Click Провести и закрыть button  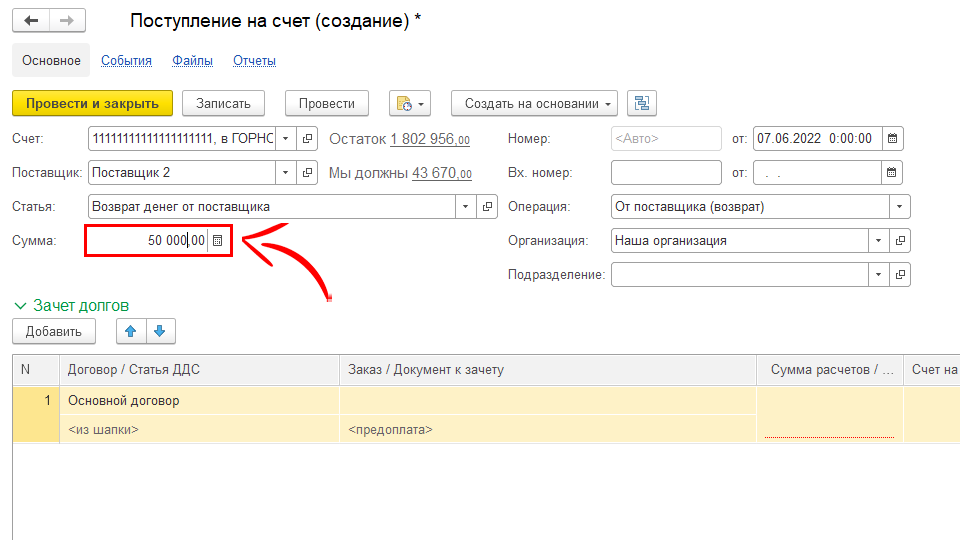coord(92,104)
